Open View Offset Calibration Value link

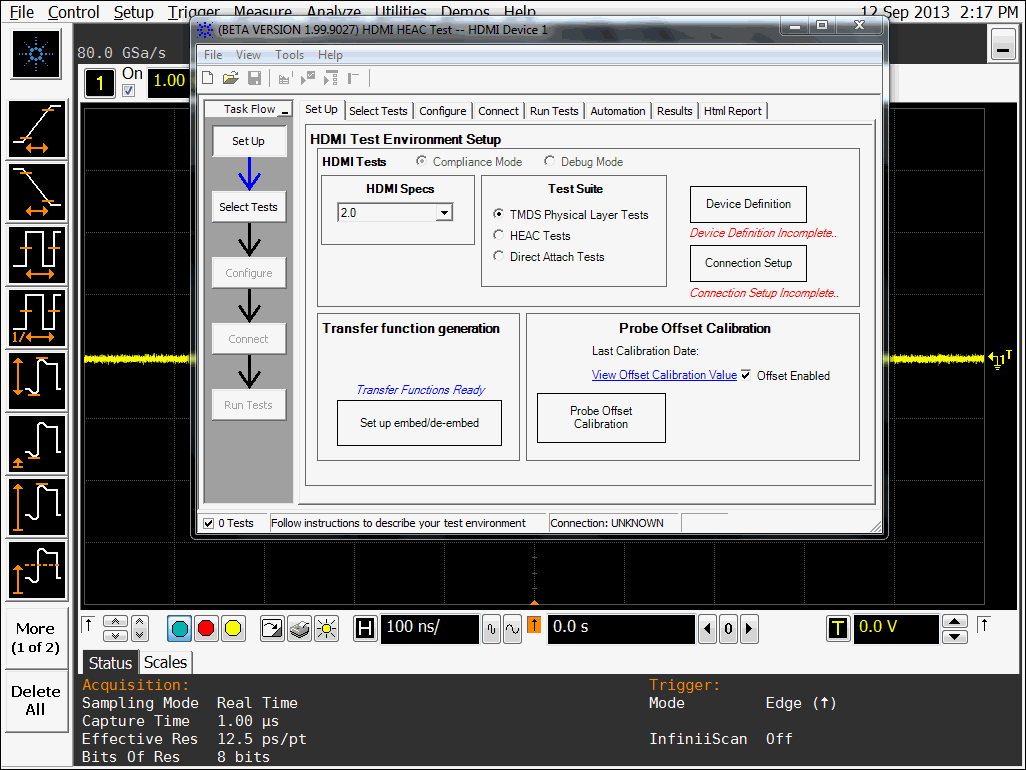pos(664,376)
